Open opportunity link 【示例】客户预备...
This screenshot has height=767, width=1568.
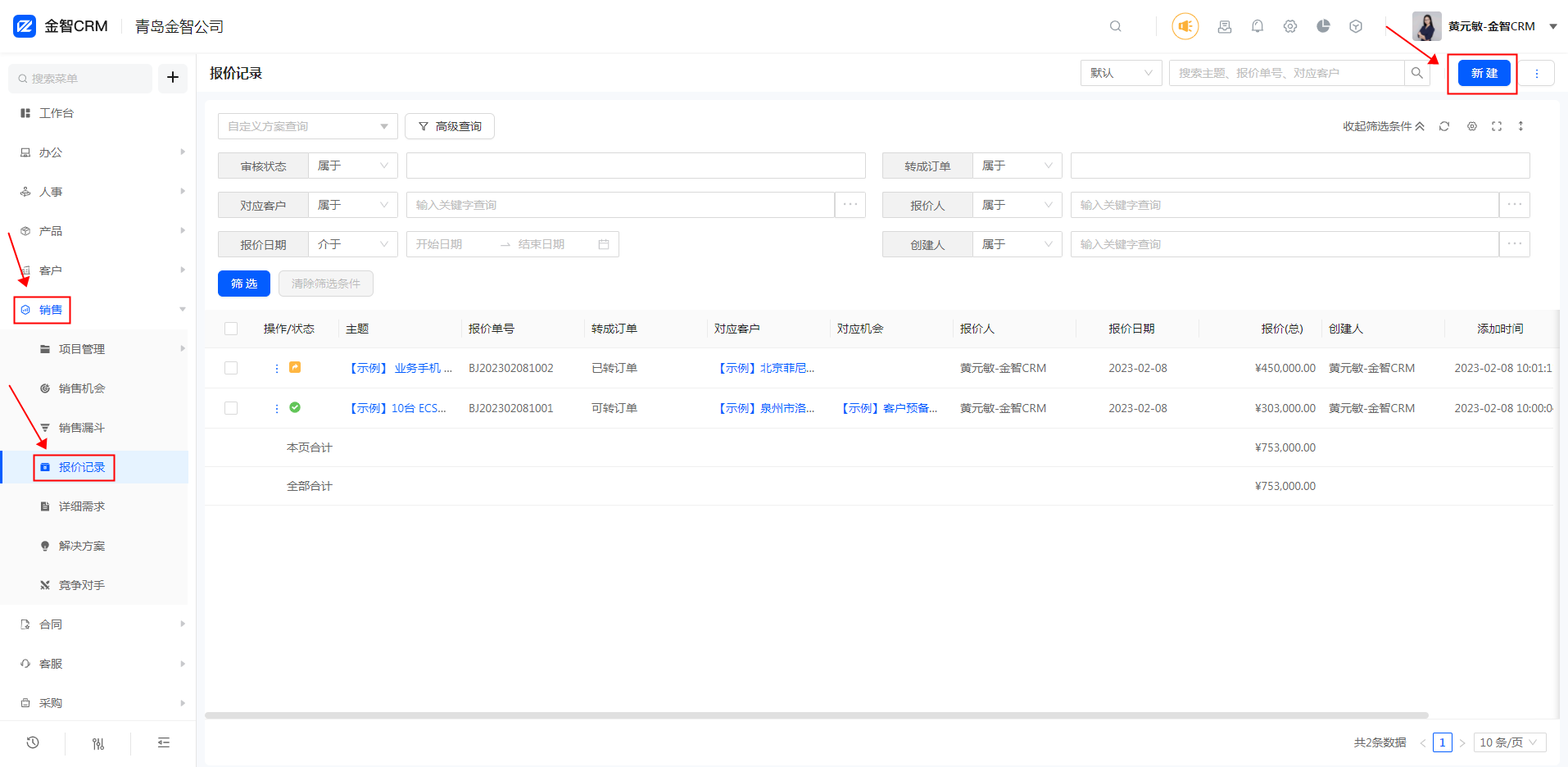click(x=888, y=408)
